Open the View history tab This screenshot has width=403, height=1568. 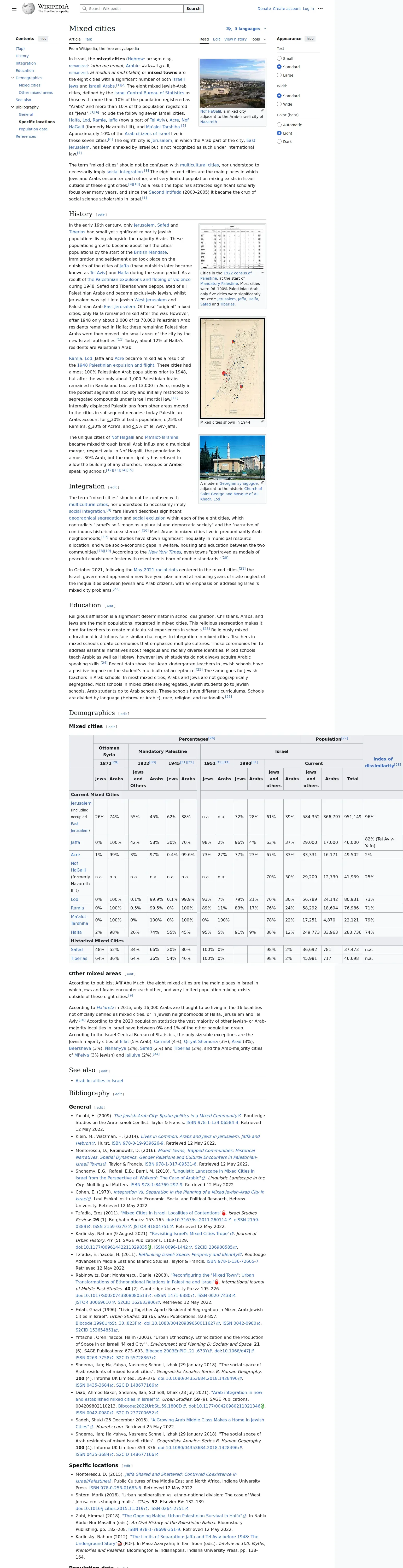click(x=236, y=39)
